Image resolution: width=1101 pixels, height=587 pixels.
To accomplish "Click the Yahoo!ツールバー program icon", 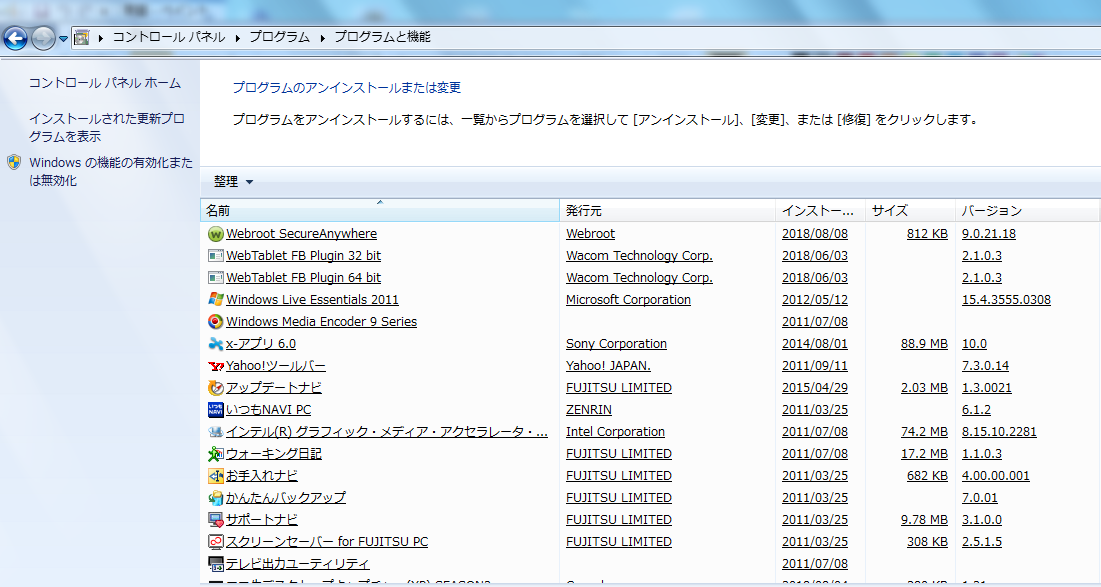I will (216, 366).
